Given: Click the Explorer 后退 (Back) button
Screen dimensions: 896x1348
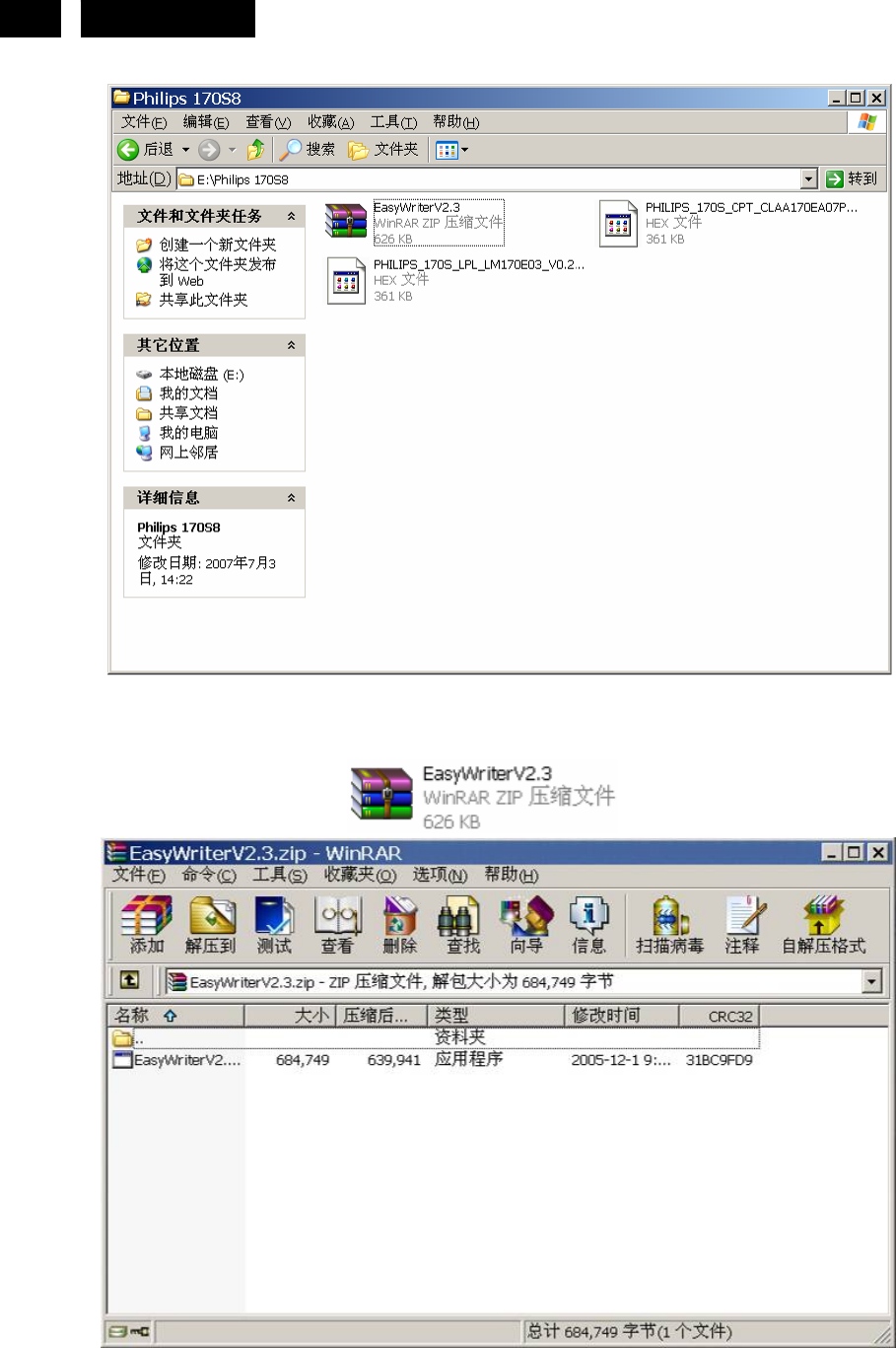Looking at the screenshot, I should 145,149.
